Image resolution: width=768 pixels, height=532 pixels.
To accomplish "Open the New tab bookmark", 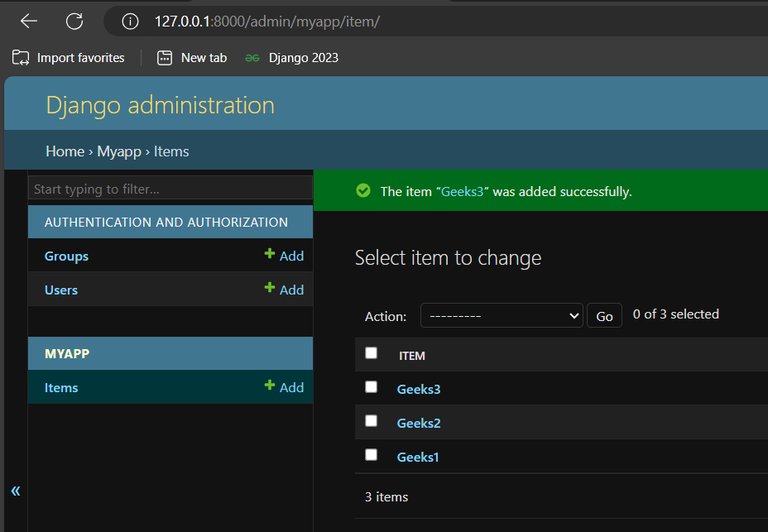I will (192, 58).
